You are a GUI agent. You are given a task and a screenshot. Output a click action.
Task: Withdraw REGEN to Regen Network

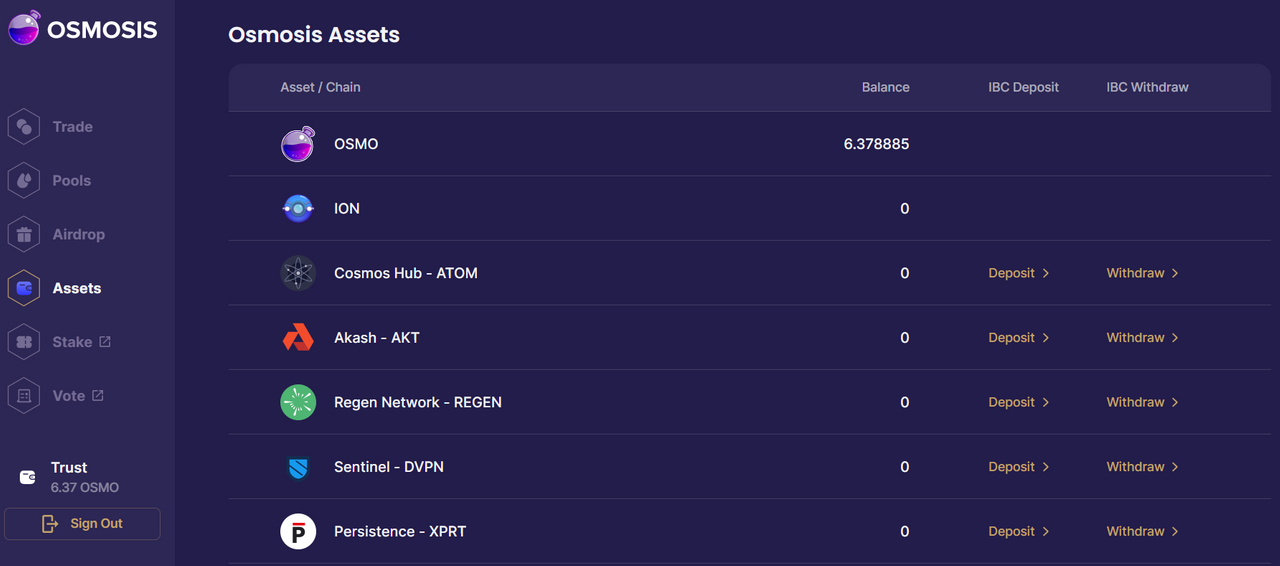pyautogui.click(x=1142, y=402)
